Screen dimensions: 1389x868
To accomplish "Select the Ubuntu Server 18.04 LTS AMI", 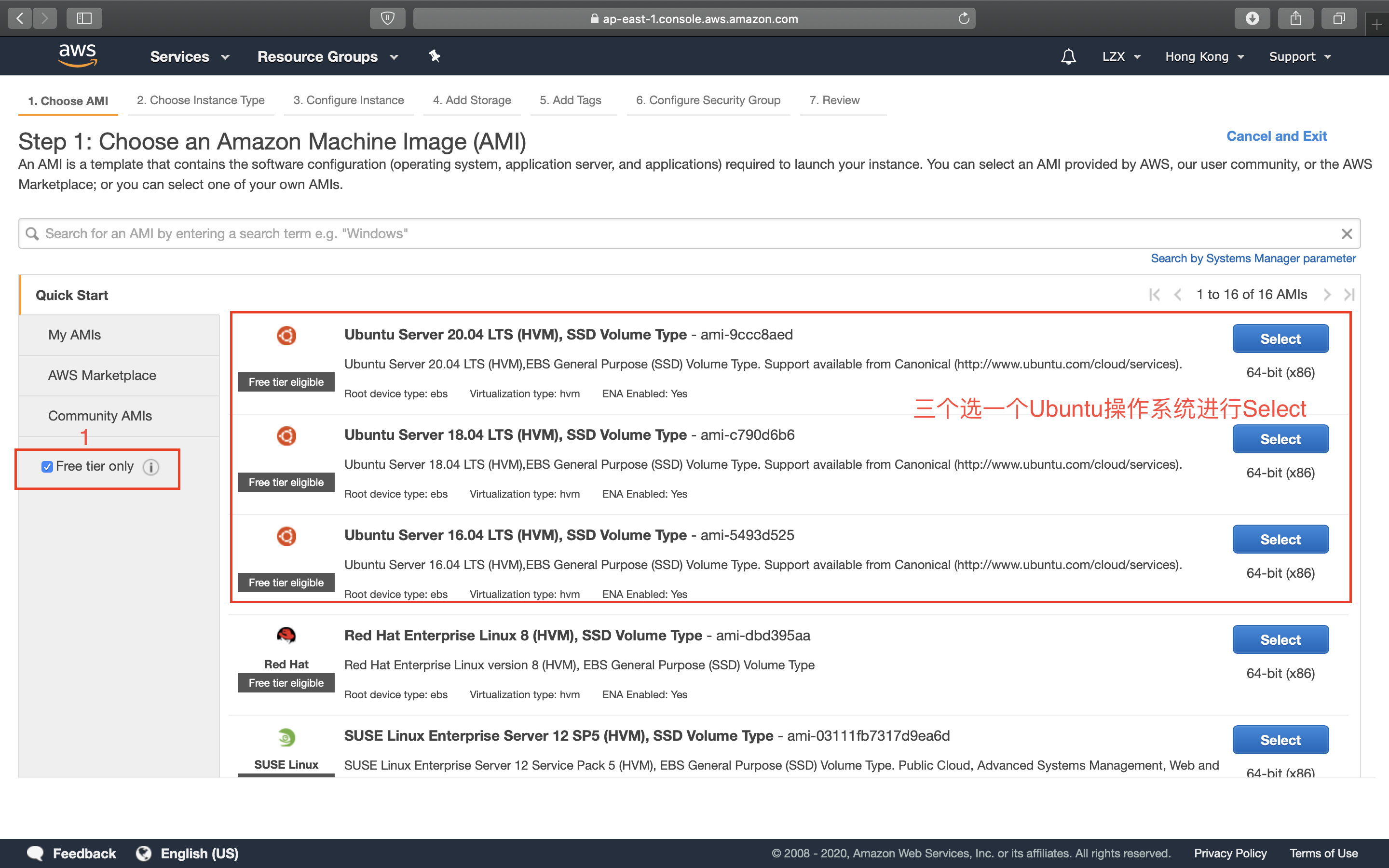I will (1280, 439).
